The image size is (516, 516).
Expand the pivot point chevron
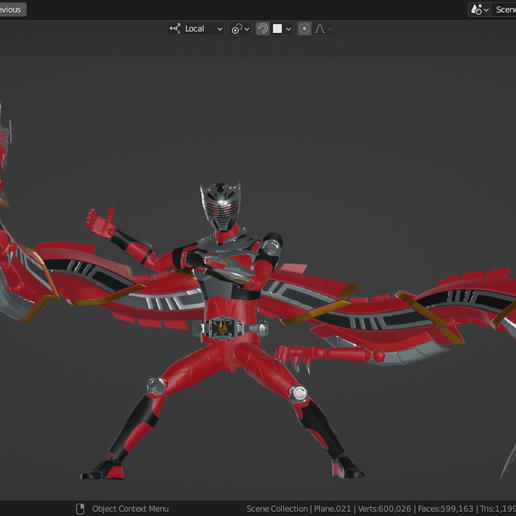[247, 29]
